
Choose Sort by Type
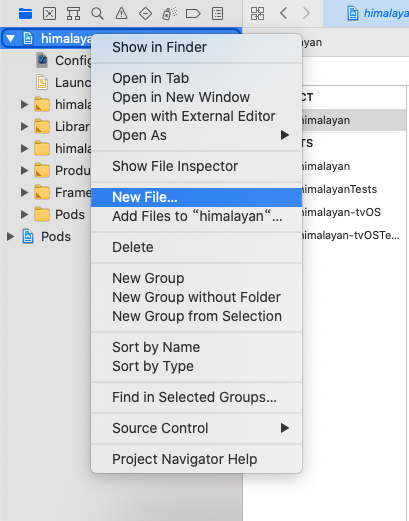(x=197, y=366)
